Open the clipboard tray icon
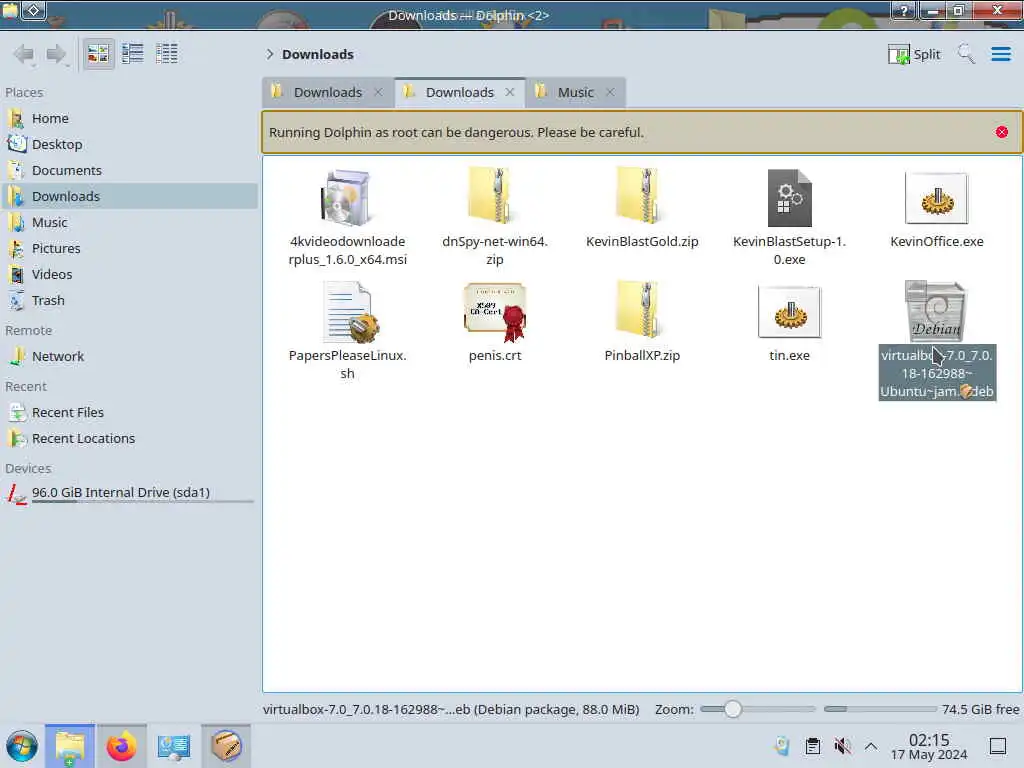This screenshot has width=1024, height=768. tap(812, 746)
